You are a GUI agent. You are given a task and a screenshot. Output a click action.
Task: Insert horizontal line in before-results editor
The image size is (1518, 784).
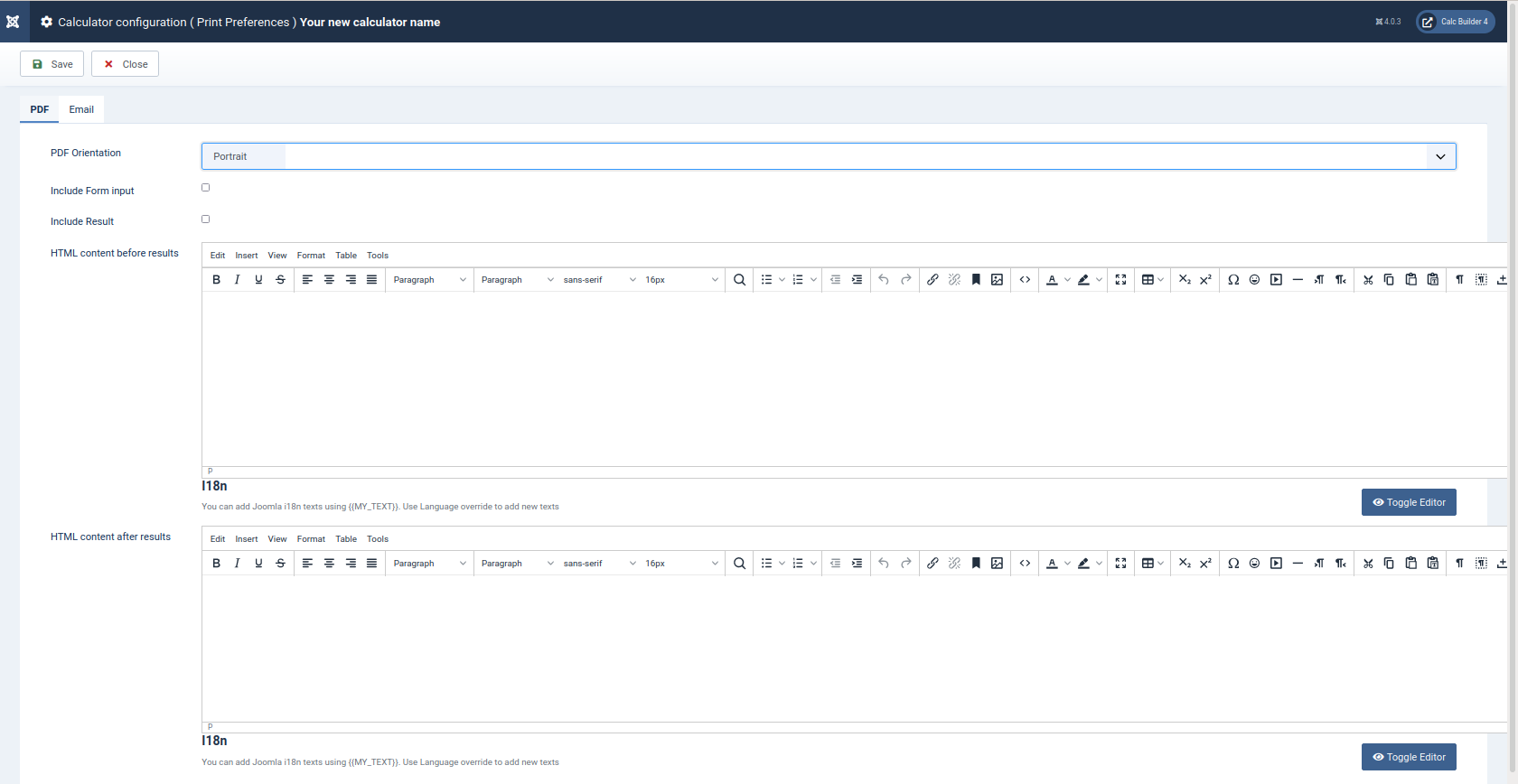point(1298,280)
